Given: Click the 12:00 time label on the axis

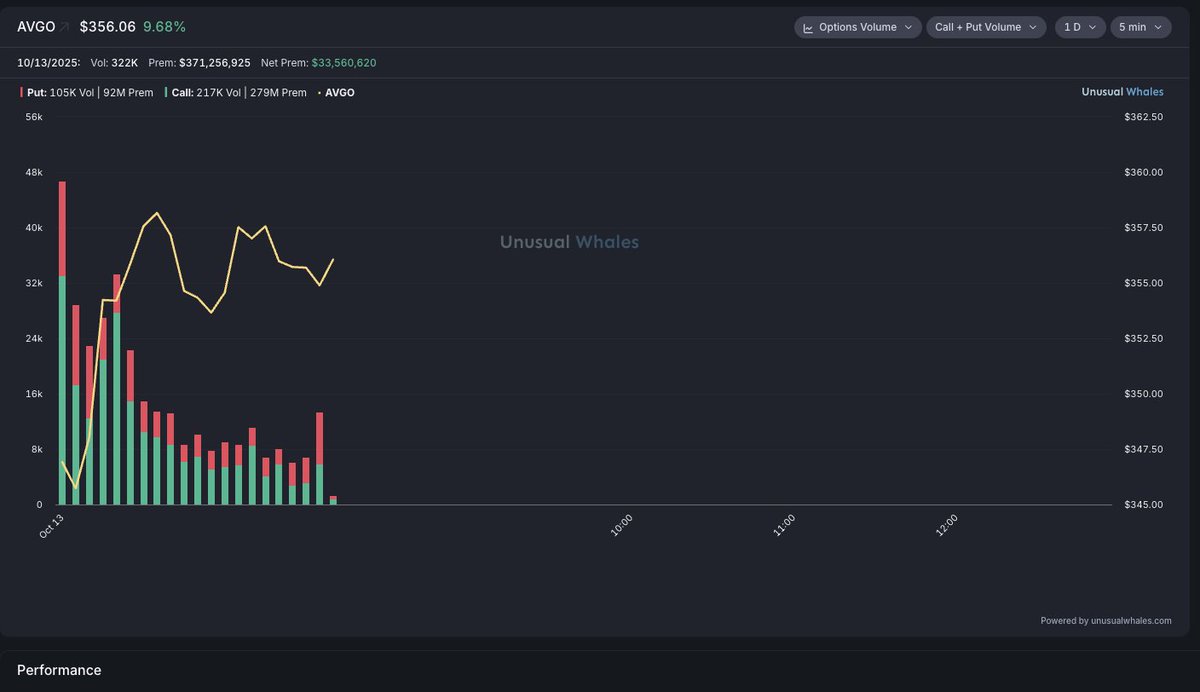Looking at the screenshot, I should (x=946, y=526).
